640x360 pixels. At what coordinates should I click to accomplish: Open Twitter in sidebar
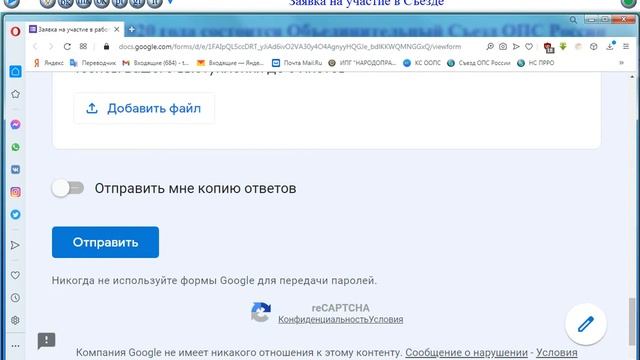coord(15,214)
